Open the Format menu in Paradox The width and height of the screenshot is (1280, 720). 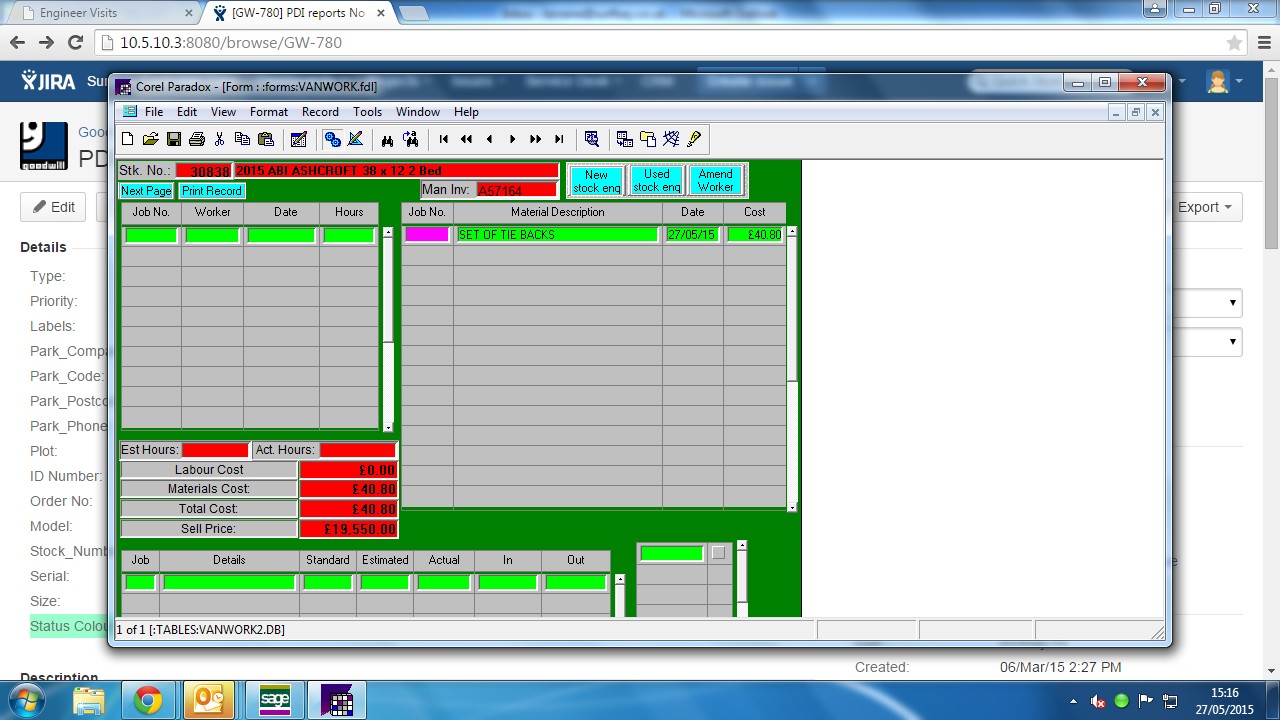pyautogui.click(x=269, y=112)
